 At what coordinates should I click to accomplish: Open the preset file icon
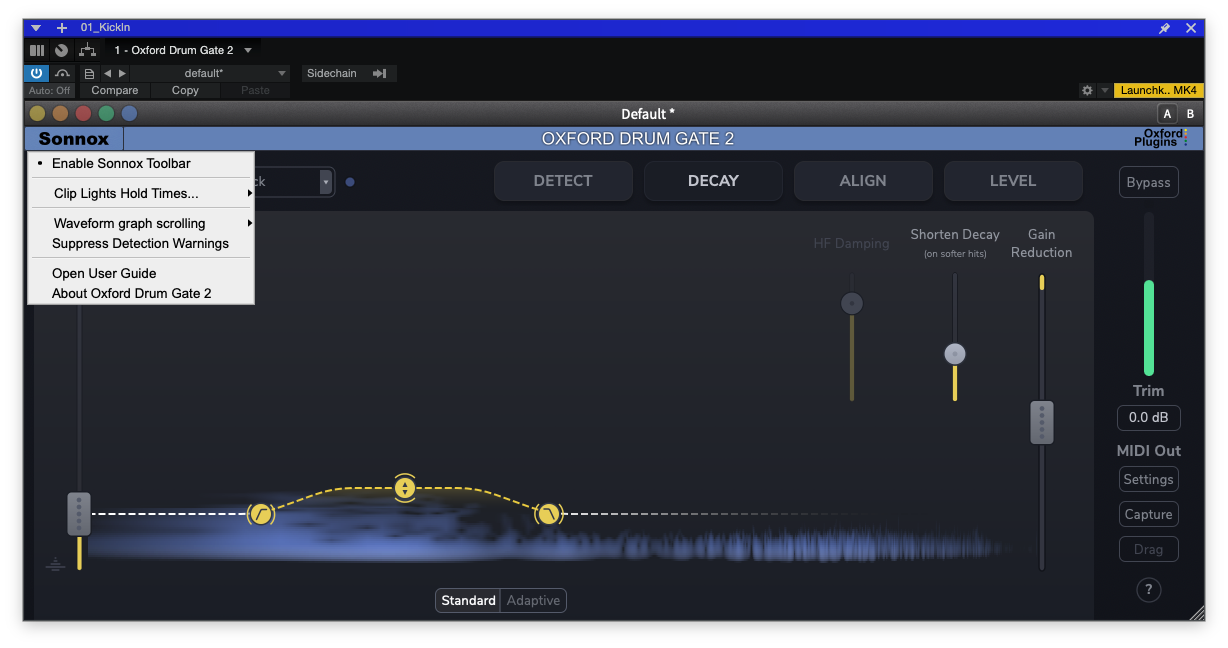point(89,74)
